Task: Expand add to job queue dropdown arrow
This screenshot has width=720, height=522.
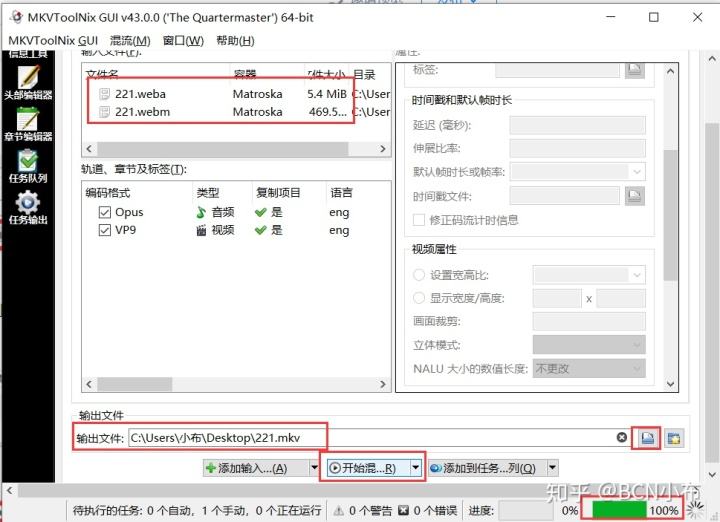Action: tap(552, 468)
